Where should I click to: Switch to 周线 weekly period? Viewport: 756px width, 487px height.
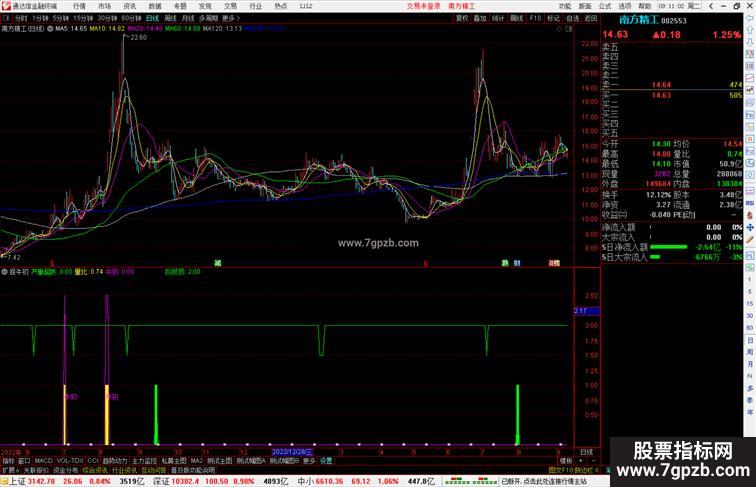[170, 18]
